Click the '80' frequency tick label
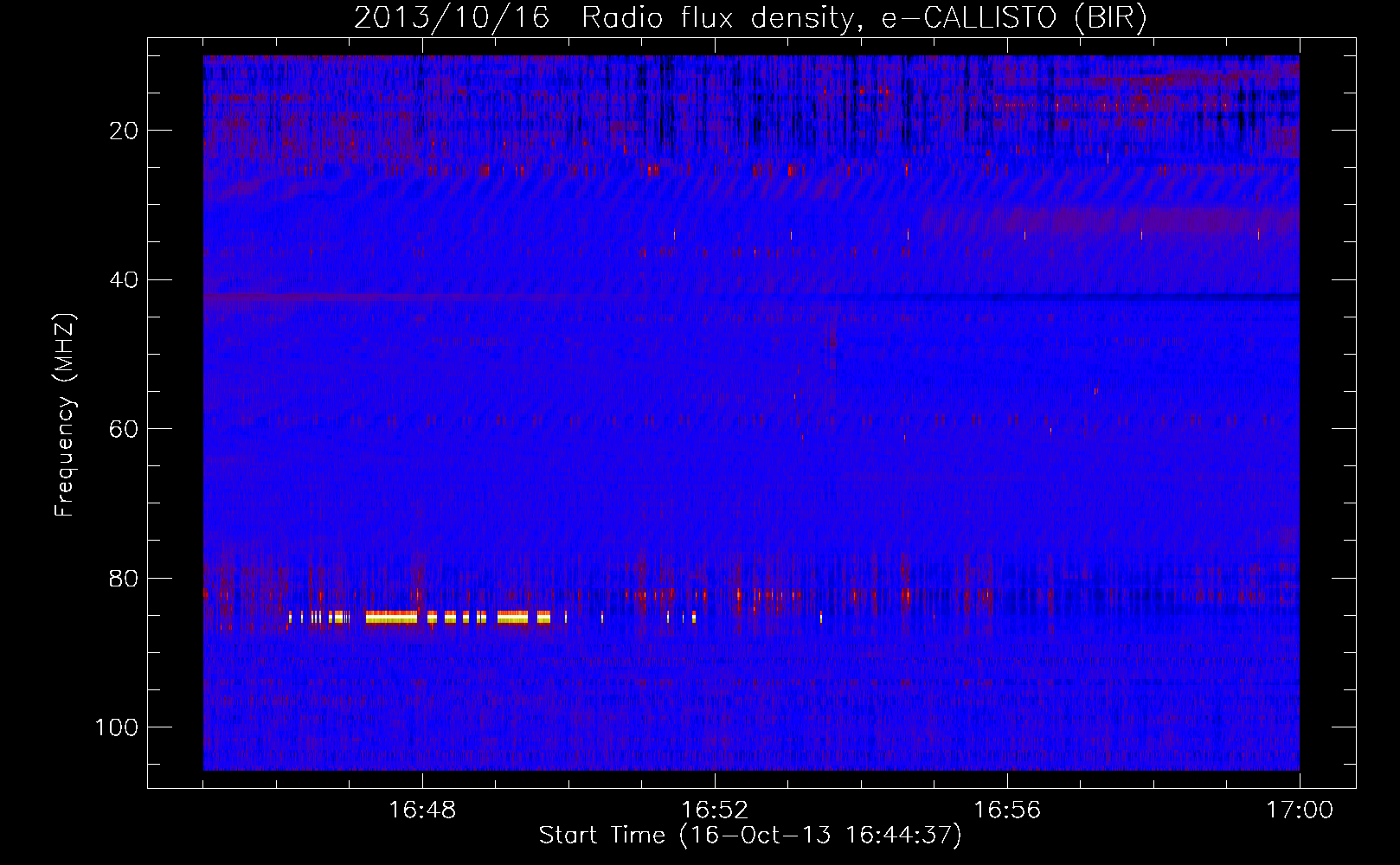 [x=124, y=578]
